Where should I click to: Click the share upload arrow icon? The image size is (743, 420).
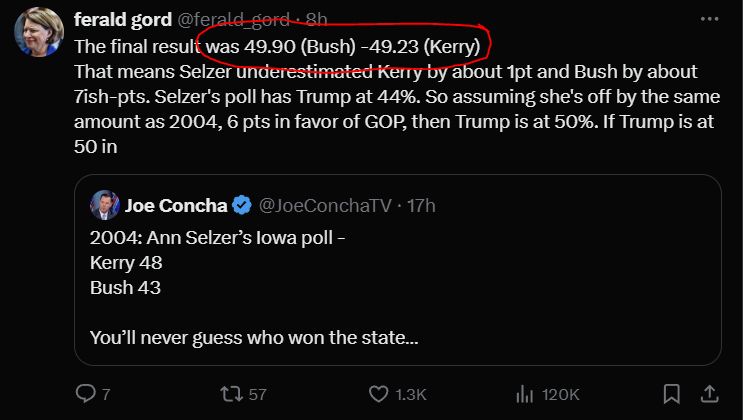(709, 394)
